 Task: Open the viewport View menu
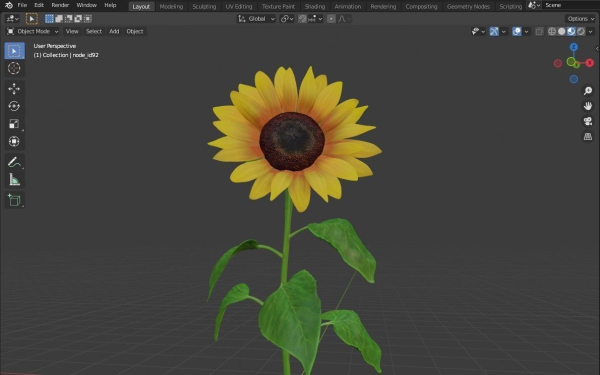pyautogui.click(x=72, y=31)
